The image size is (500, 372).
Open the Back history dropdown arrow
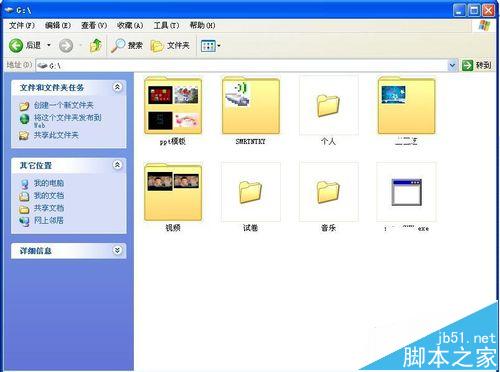click(x=49, y=45)
